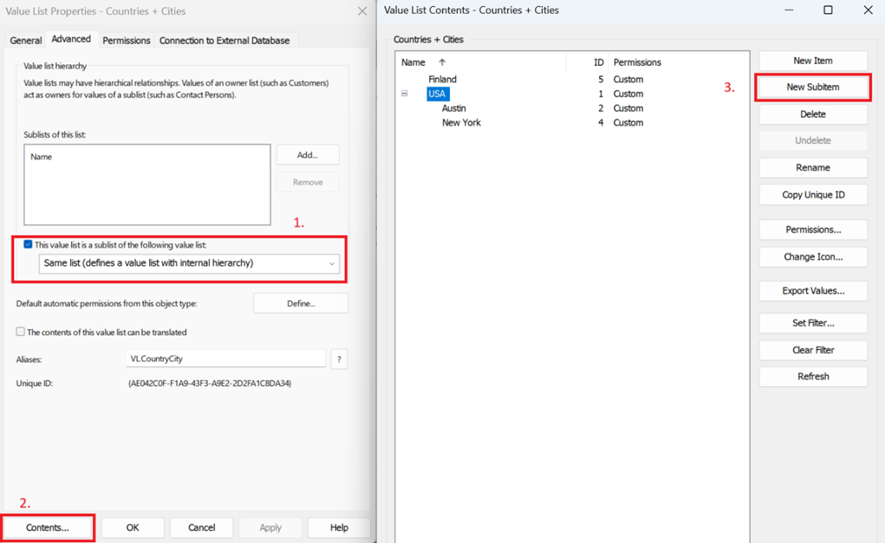
Task: Minimize the Value List Contents window
Action: coord(788,10)
